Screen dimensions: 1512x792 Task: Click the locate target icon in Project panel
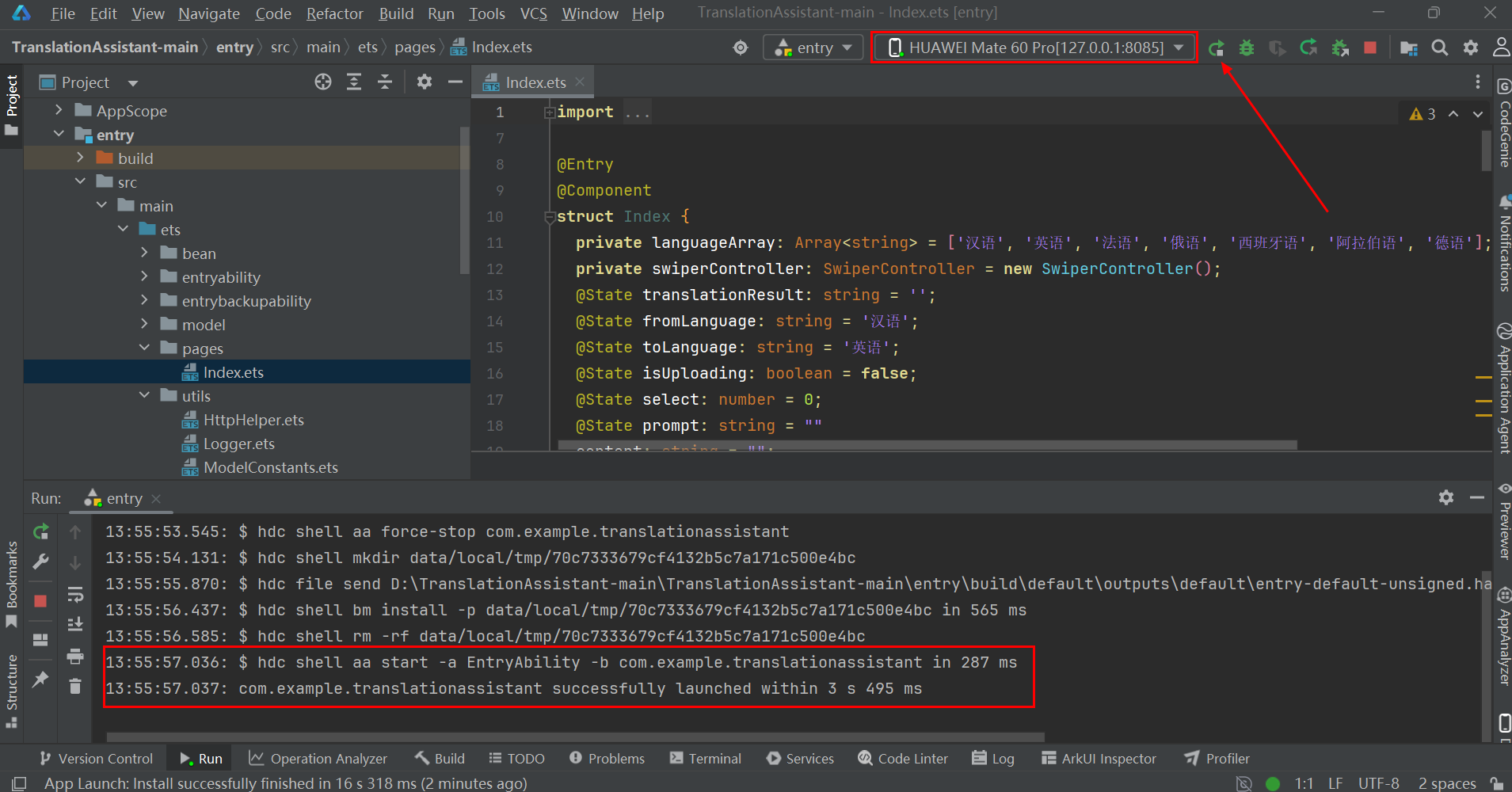323,82
